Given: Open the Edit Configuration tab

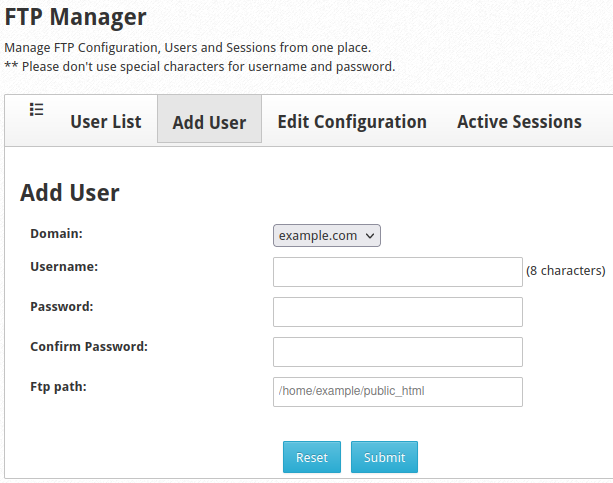Looking at the screenshot, I should click(352, 122).
